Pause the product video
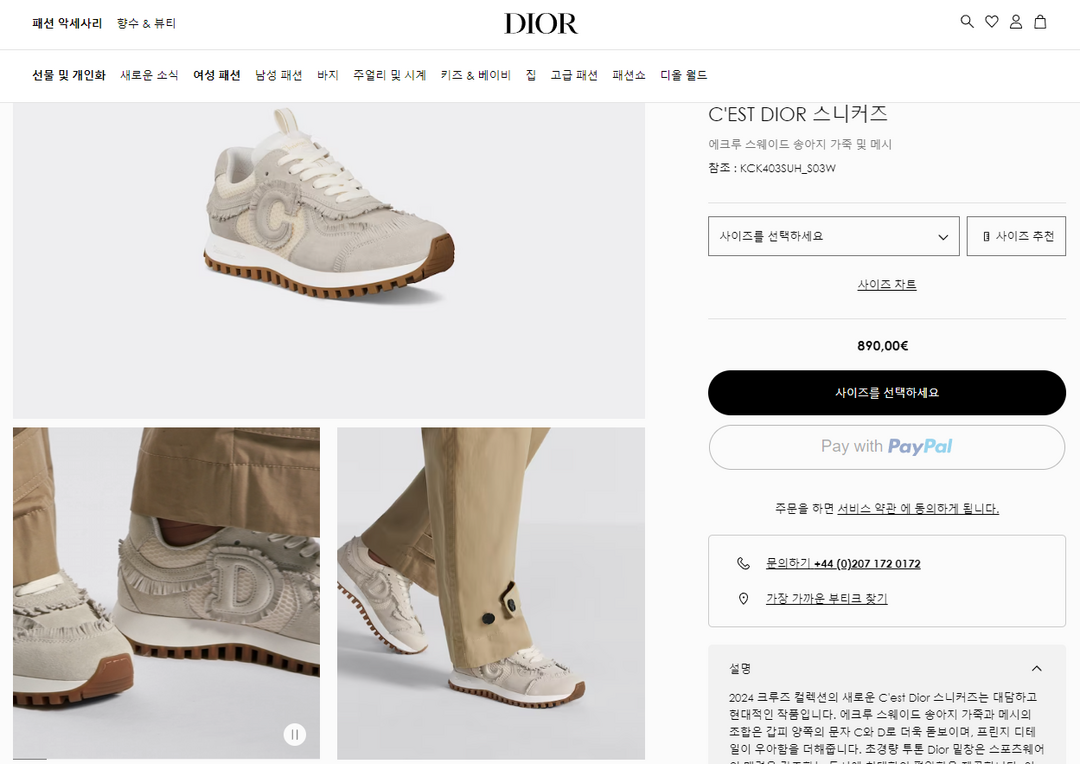 [x=295, y=734]
